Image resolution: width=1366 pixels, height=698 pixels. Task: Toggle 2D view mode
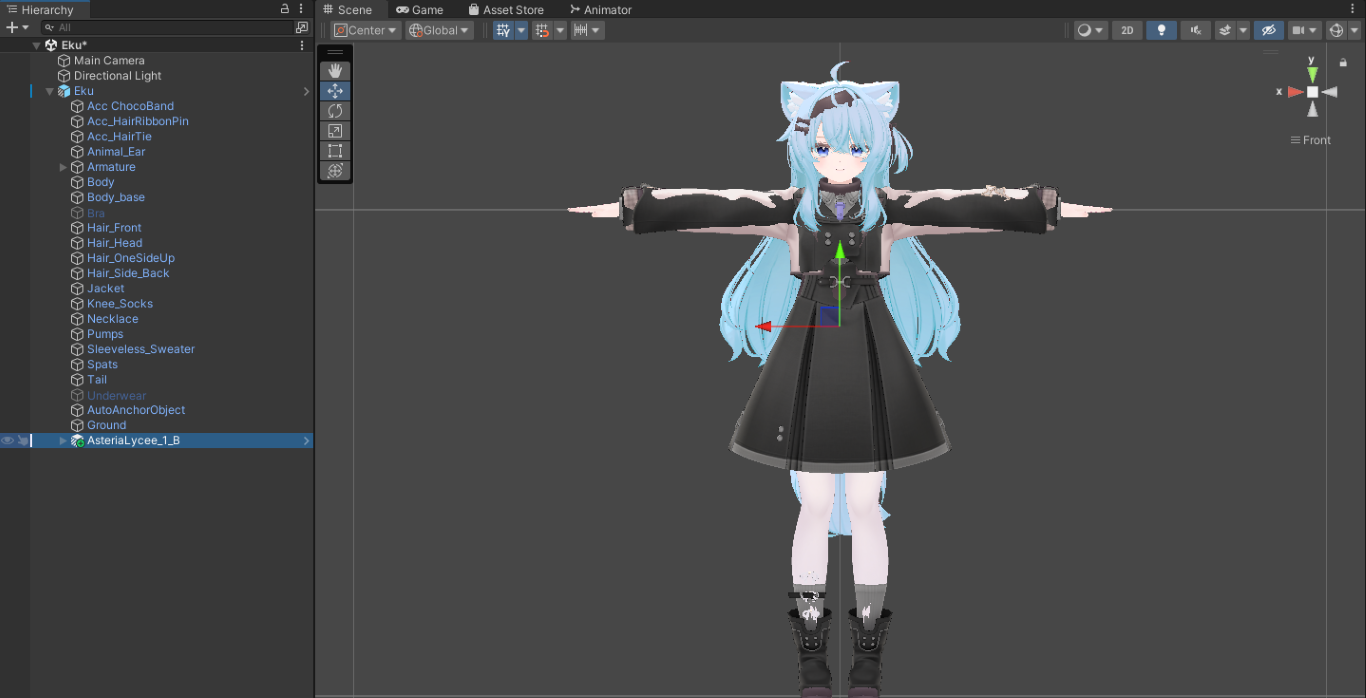(x=1127, y=31)
